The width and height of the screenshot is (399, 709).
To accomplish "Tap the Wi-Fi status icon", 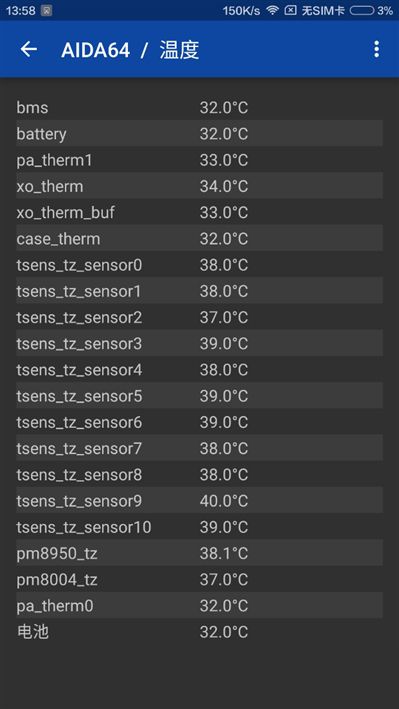I will pyautogui.click(x=272, y=10).
